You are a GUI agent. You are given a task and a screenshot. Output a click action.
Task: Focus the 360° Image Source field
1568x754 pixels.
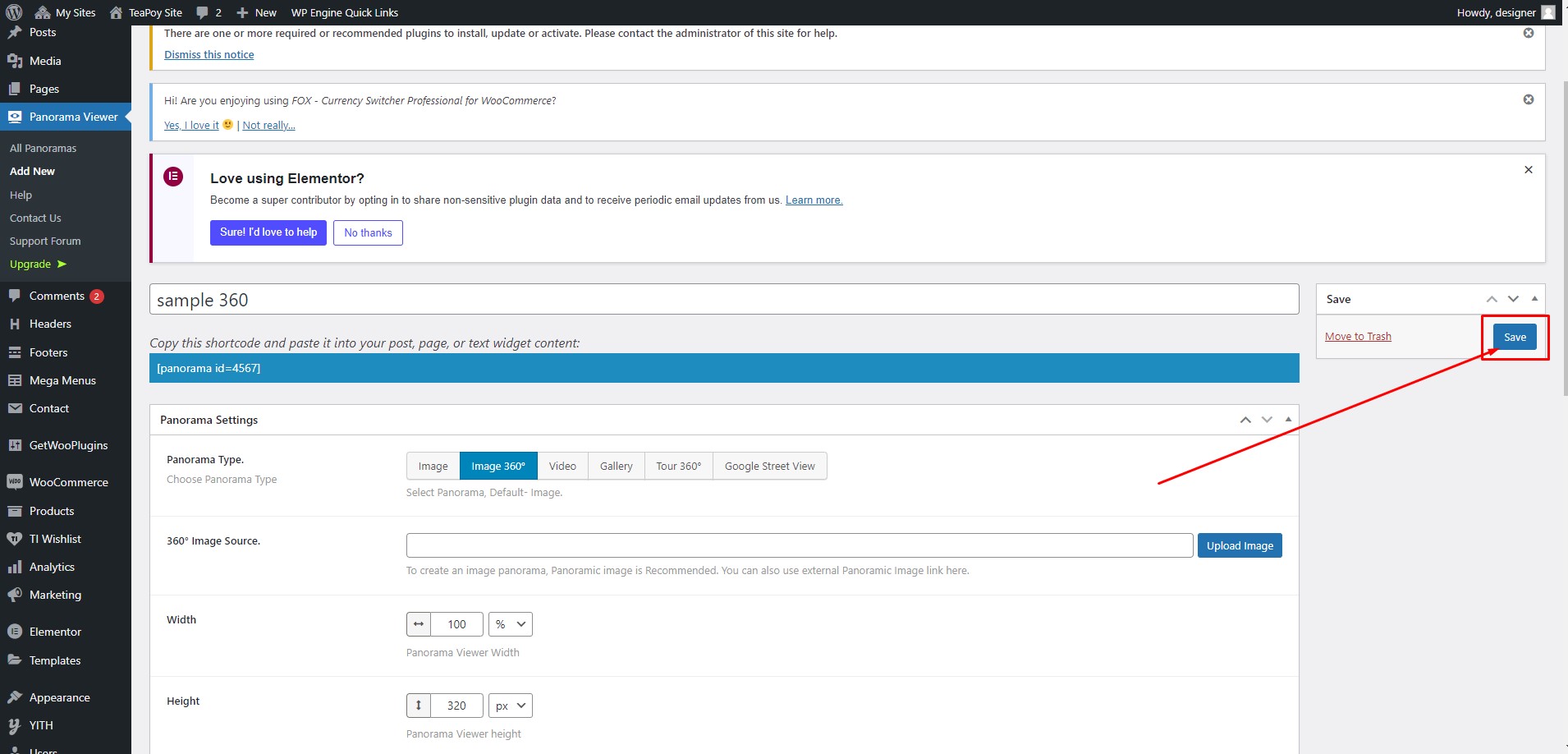point(800,545)
